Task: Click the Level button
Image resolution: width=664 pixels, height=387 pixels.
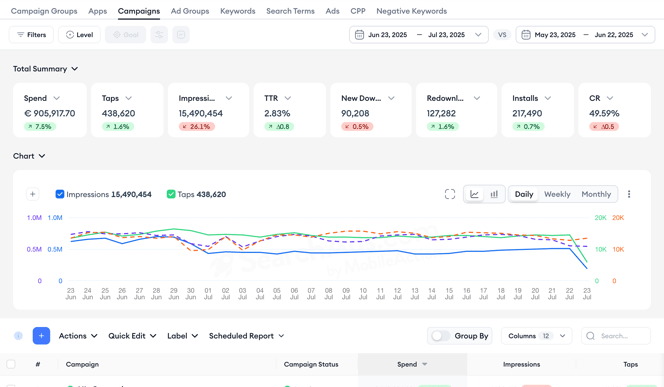Action: click(79, 35)
